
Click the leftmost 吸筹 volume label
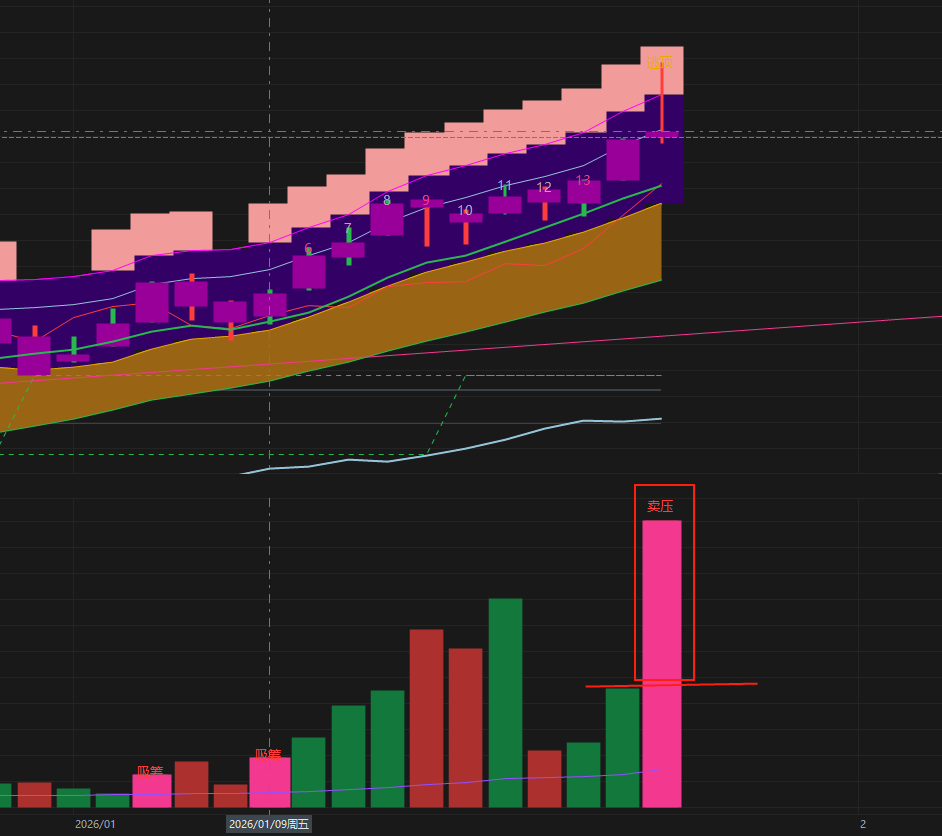150,771
